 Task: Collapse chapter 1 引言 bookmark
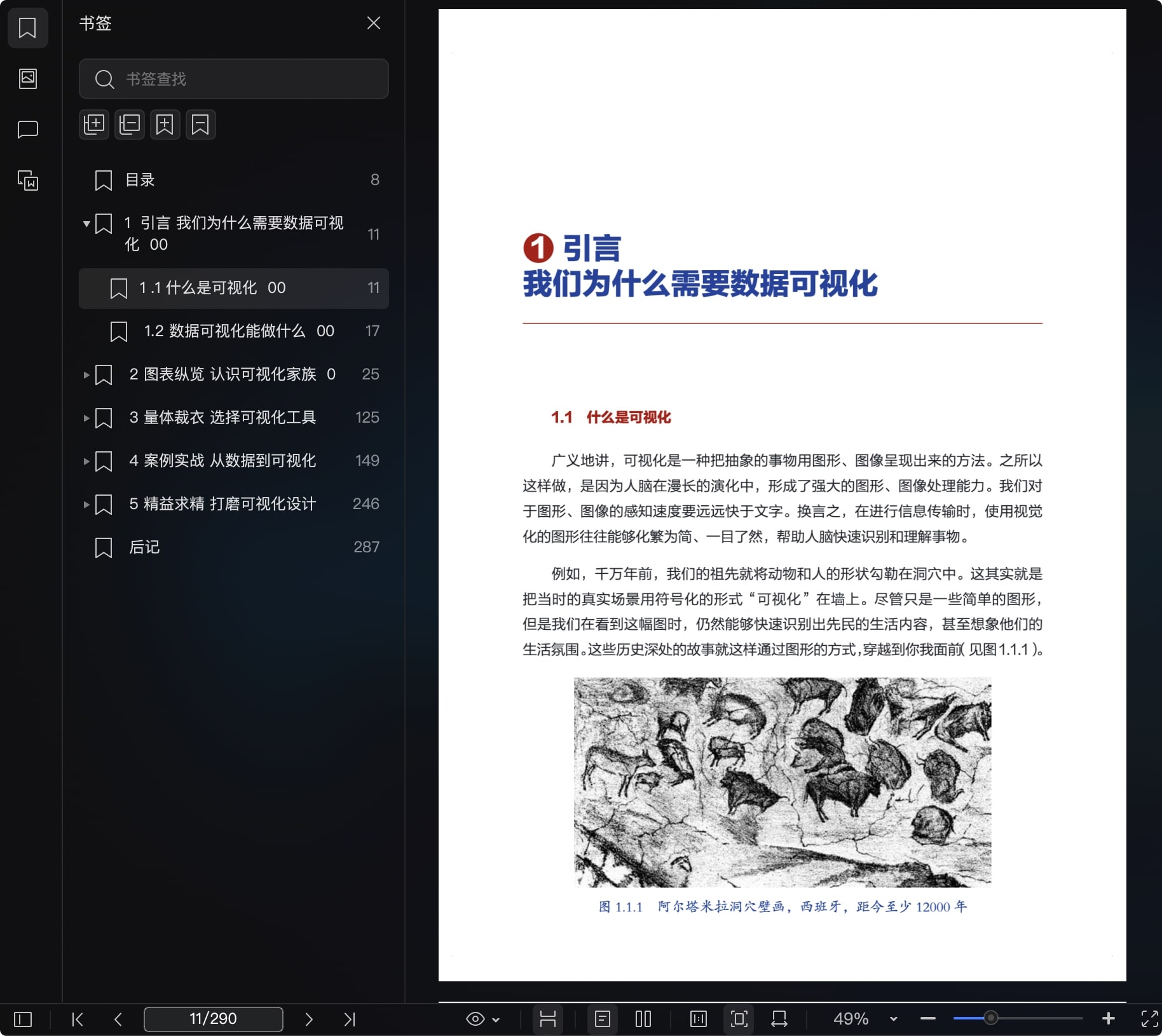pyautogui.click(x=86, y=224)
